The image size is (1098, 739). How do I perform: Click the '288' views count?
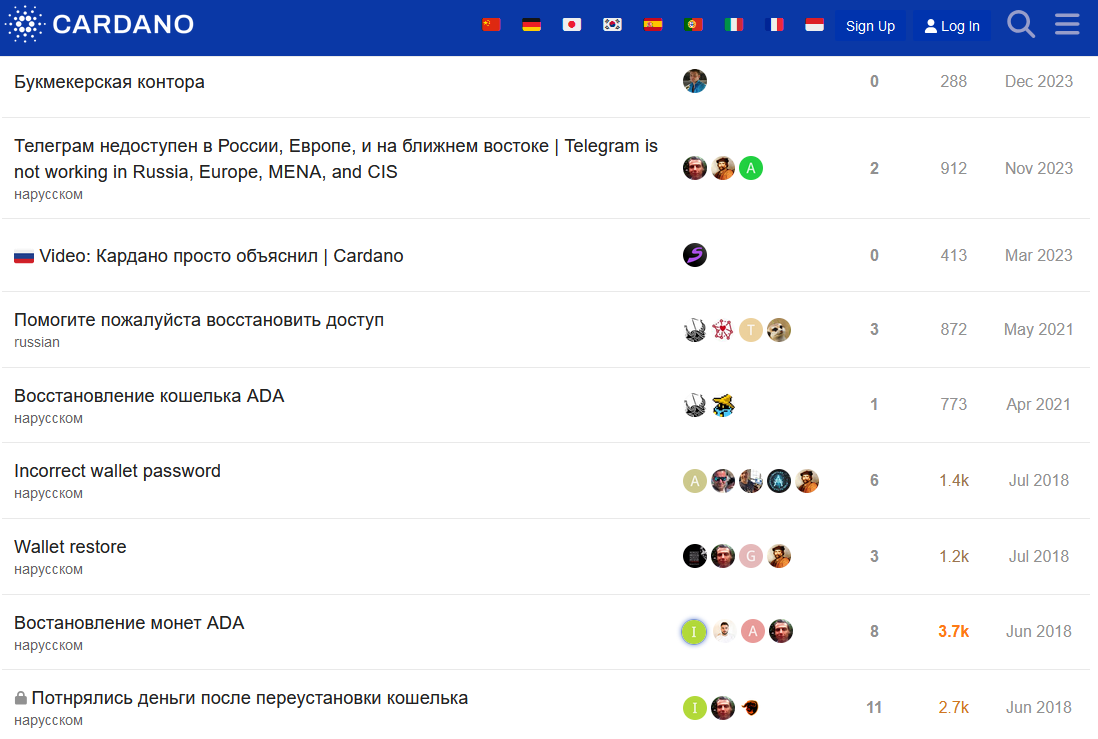point(953,81)
